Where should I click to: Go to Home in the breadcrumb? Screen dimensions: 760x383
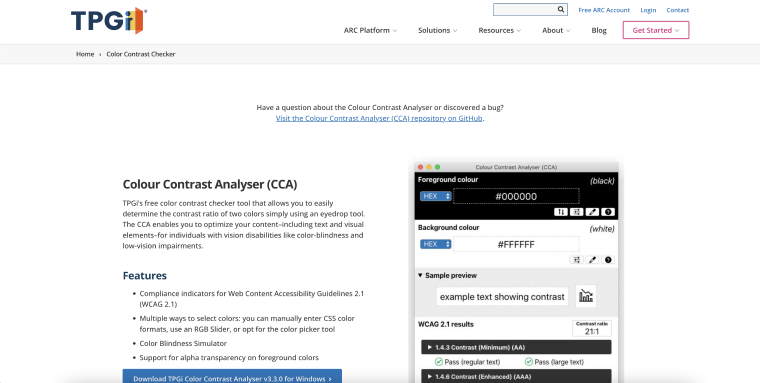tap(85, 54)
